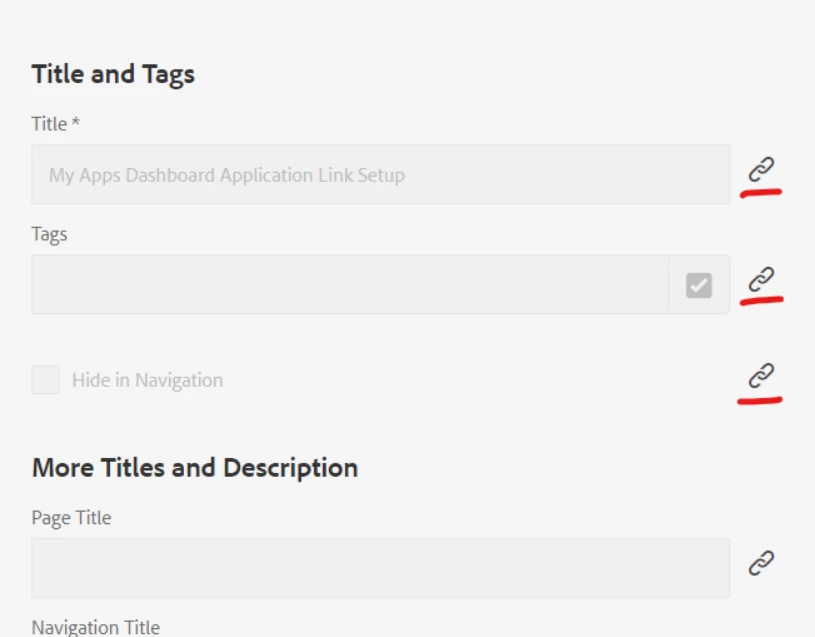Click the inheritance link icon beside Title field
Screen dimensions: 815x637
pos(762,168)
